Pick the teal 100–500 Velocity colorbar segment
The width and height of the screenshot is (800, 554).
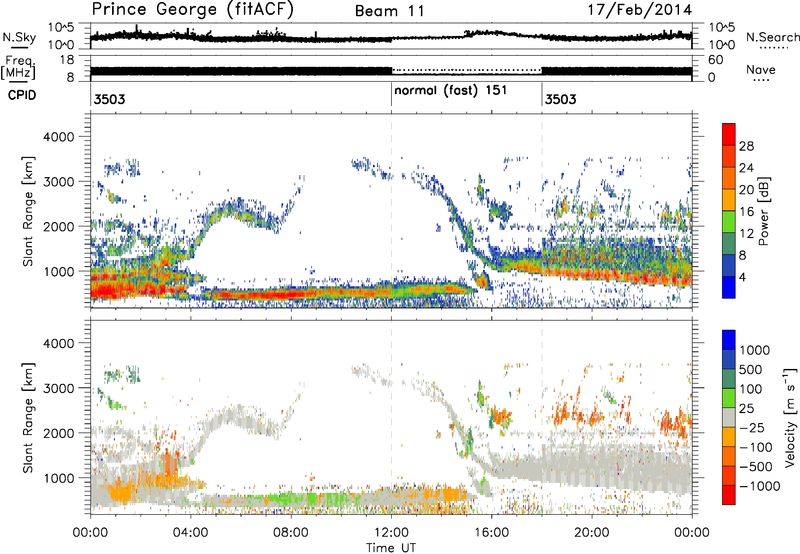(729, 379)
